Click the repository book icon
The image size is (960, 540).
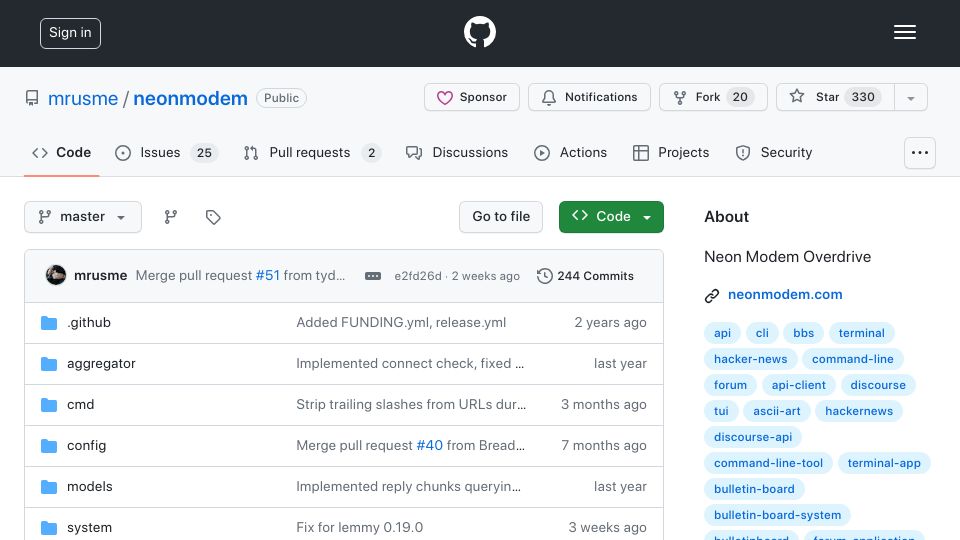click(32, 98)
